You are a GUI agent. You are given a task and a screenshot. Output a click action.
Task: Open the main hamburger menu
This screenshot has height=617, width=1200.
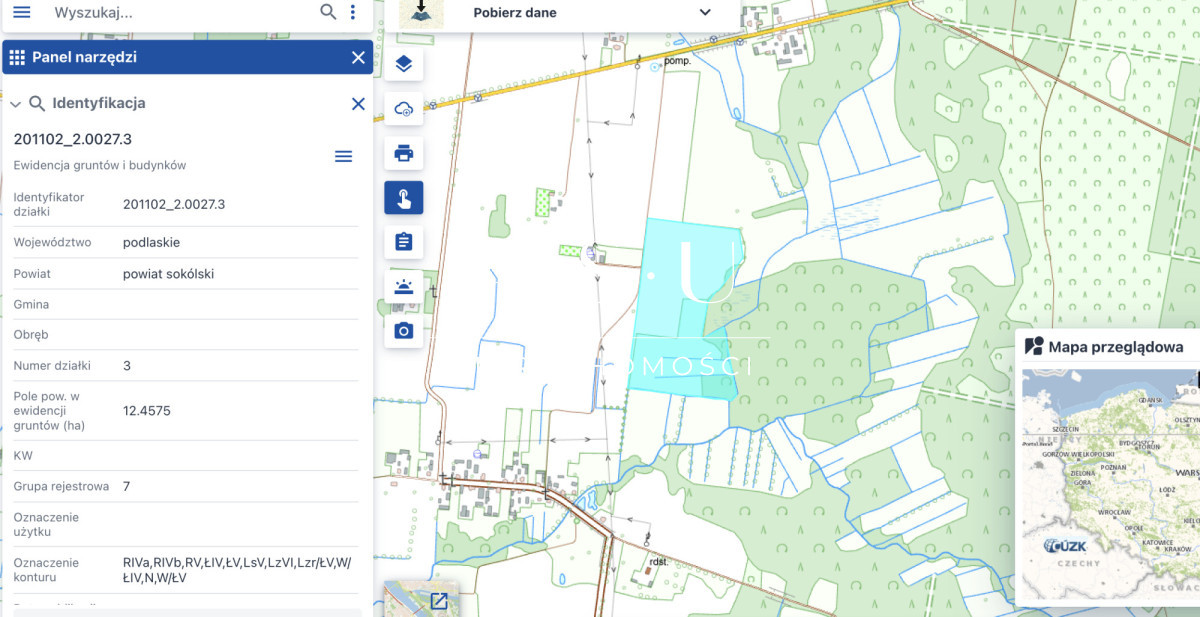tap(21, 12)
